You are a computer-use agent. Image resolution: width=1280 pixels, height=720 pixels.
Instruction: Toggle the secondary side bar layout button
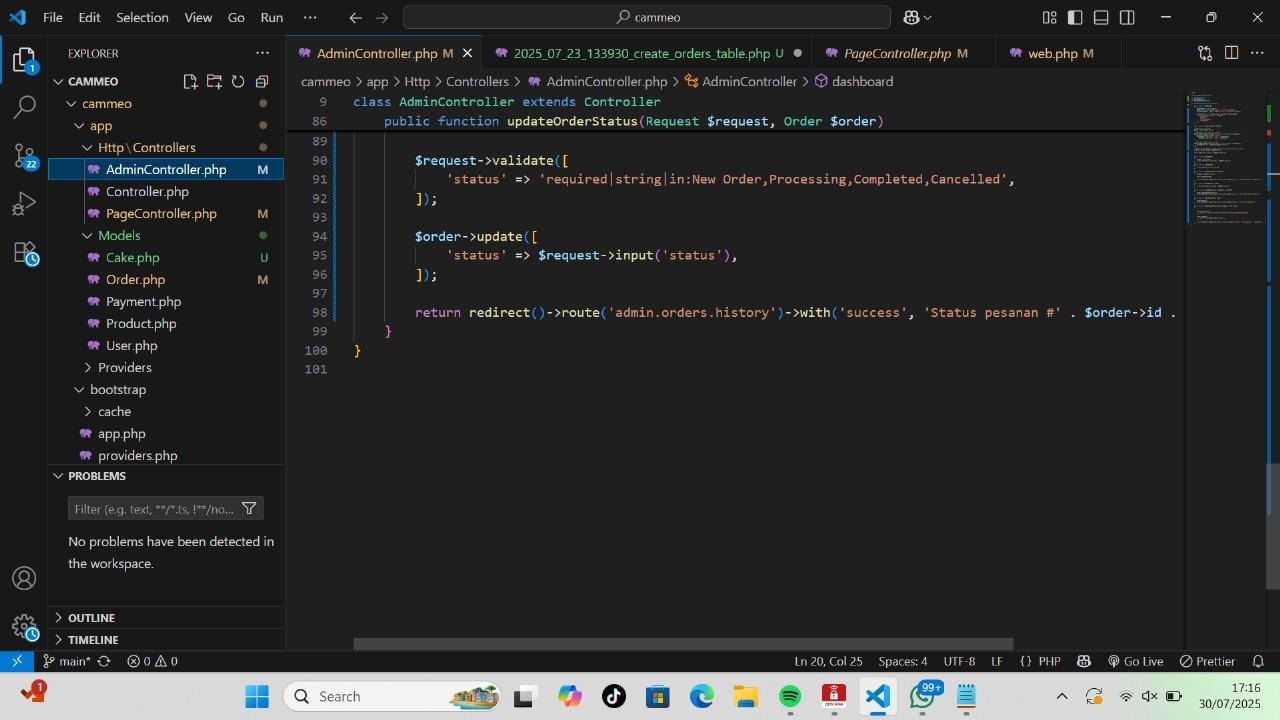pos(1127,18)
